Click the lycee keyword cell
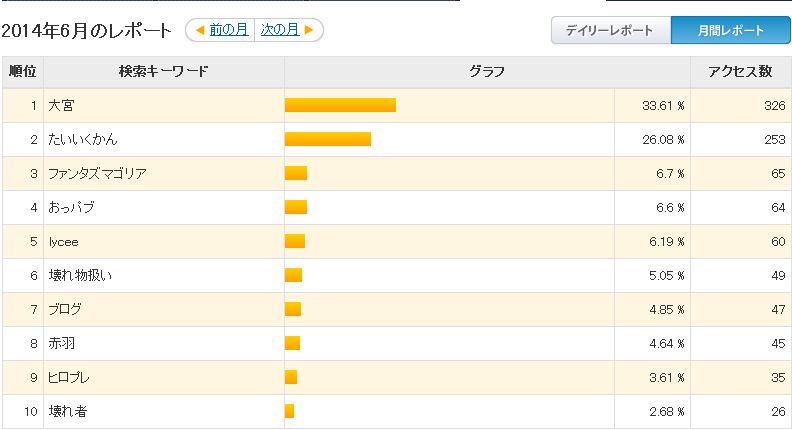Viewport: 792px width, 430px height. pos(164,242)
